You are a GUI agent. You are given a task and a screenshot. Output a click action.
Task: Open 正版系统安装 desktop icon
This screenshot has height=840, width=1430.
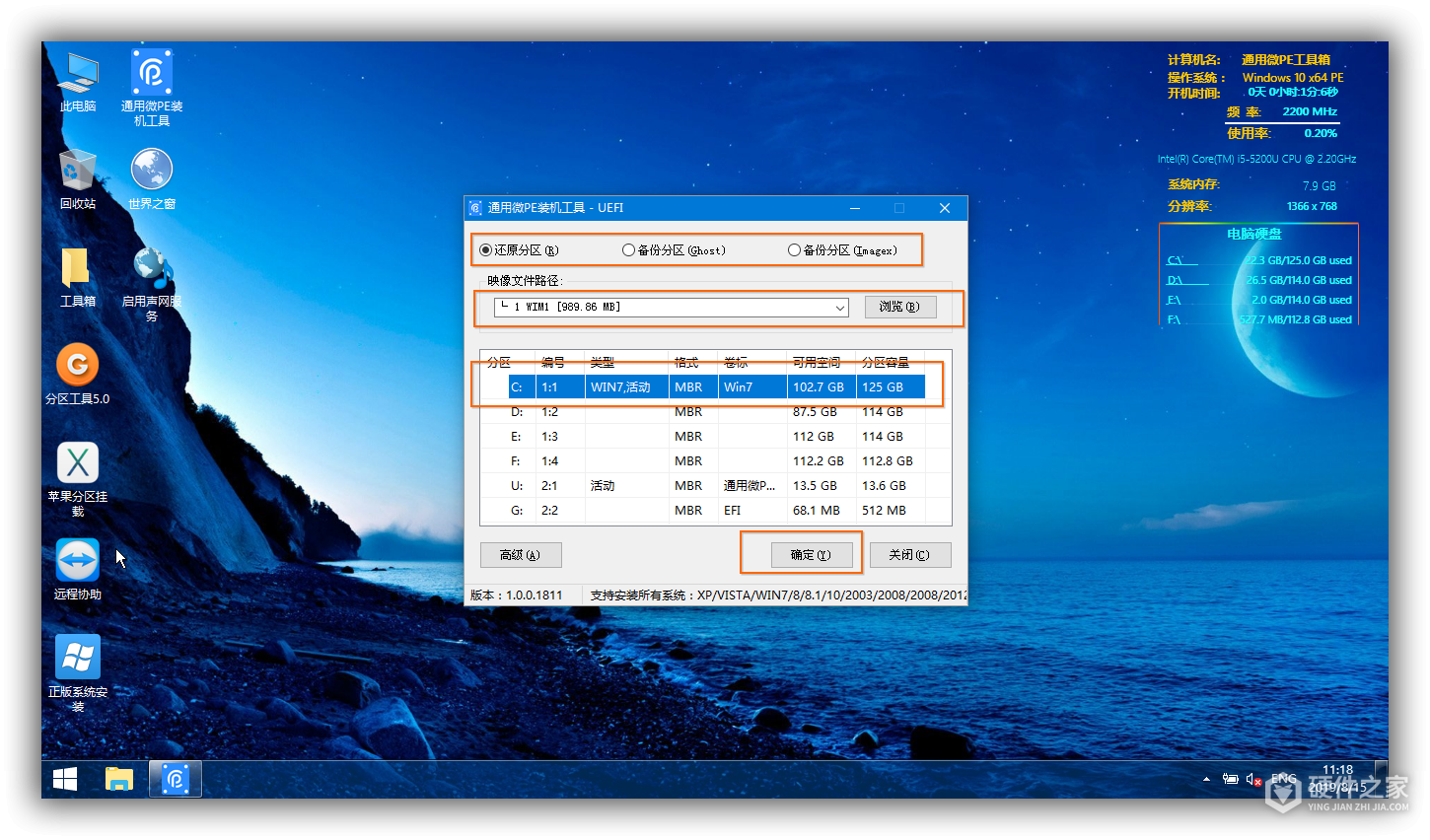click(78, 674)
